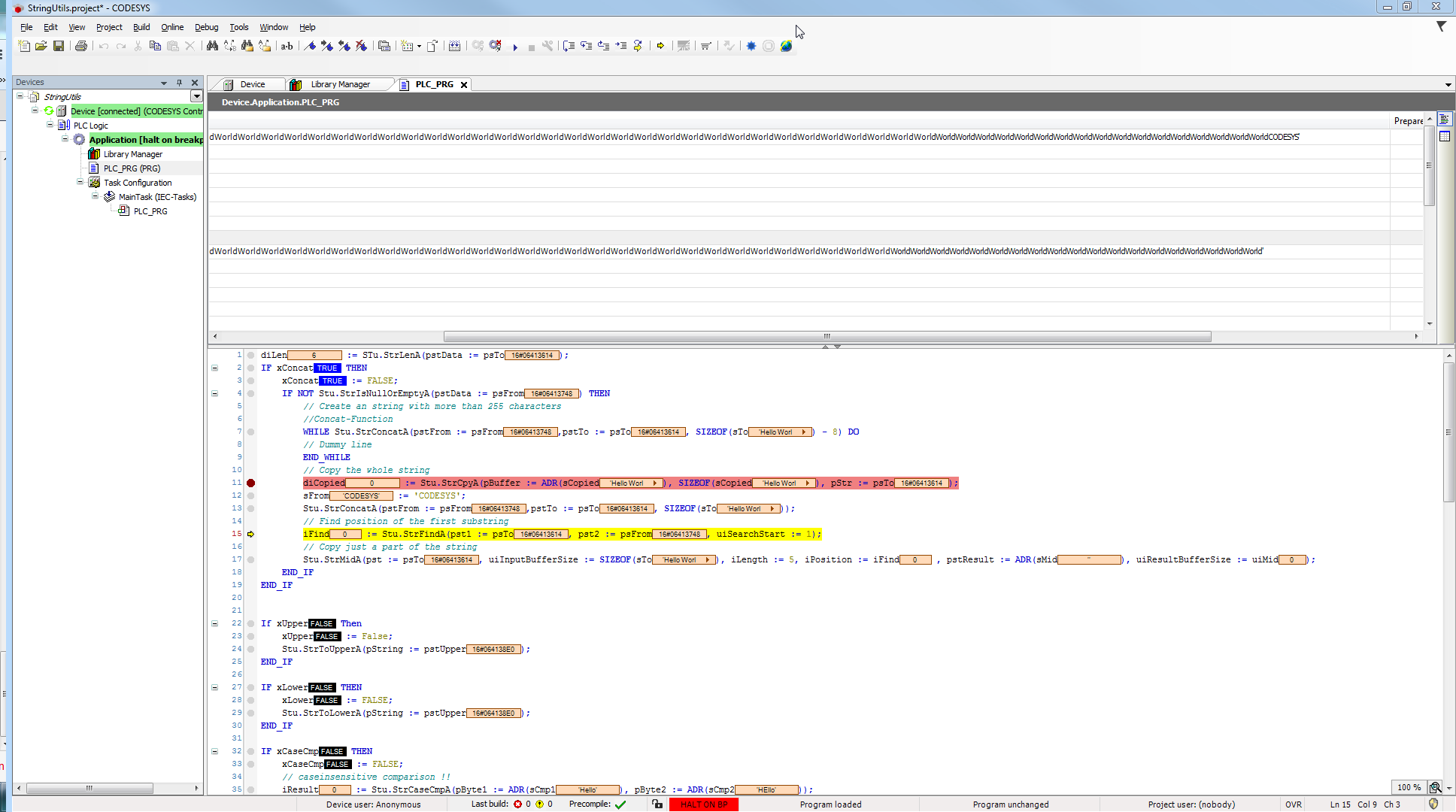This screenshot has height=812, width=1456.
Task: Collapse the IF xUpper block on line 22
Action: [214, 623]
